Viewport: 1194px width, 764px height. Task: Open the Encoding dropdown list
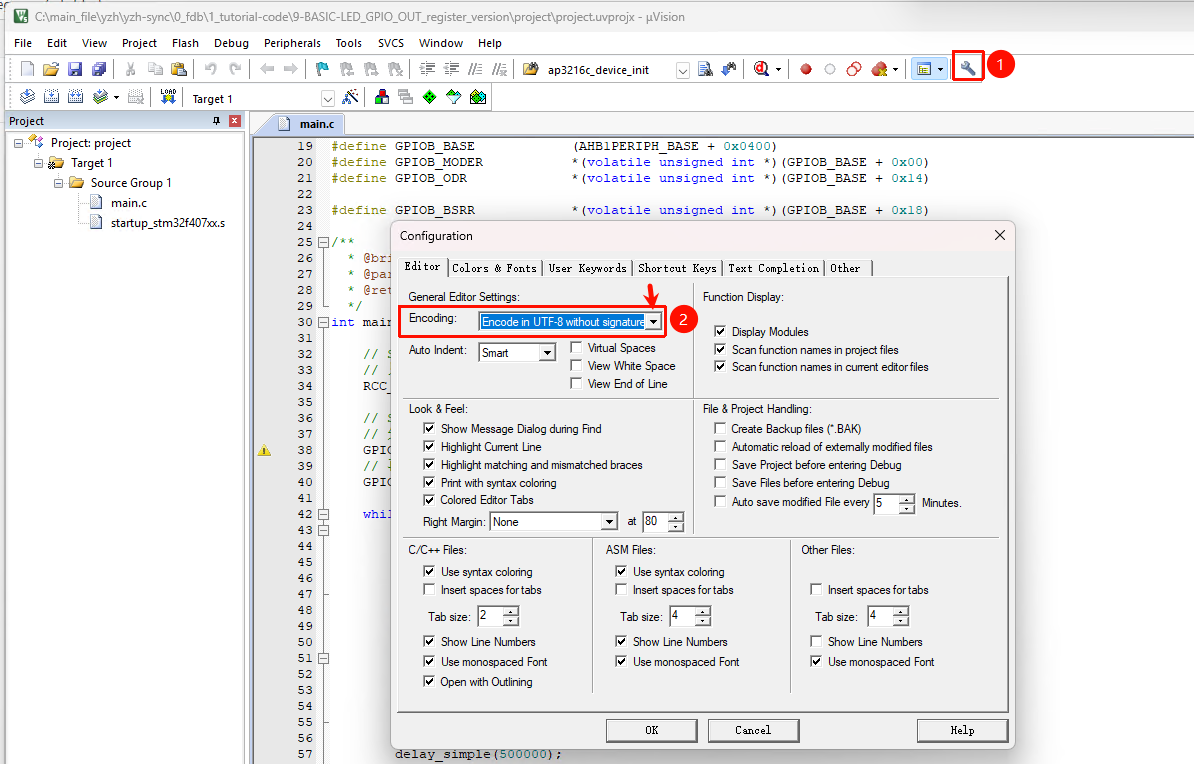(x=653, y=321)
